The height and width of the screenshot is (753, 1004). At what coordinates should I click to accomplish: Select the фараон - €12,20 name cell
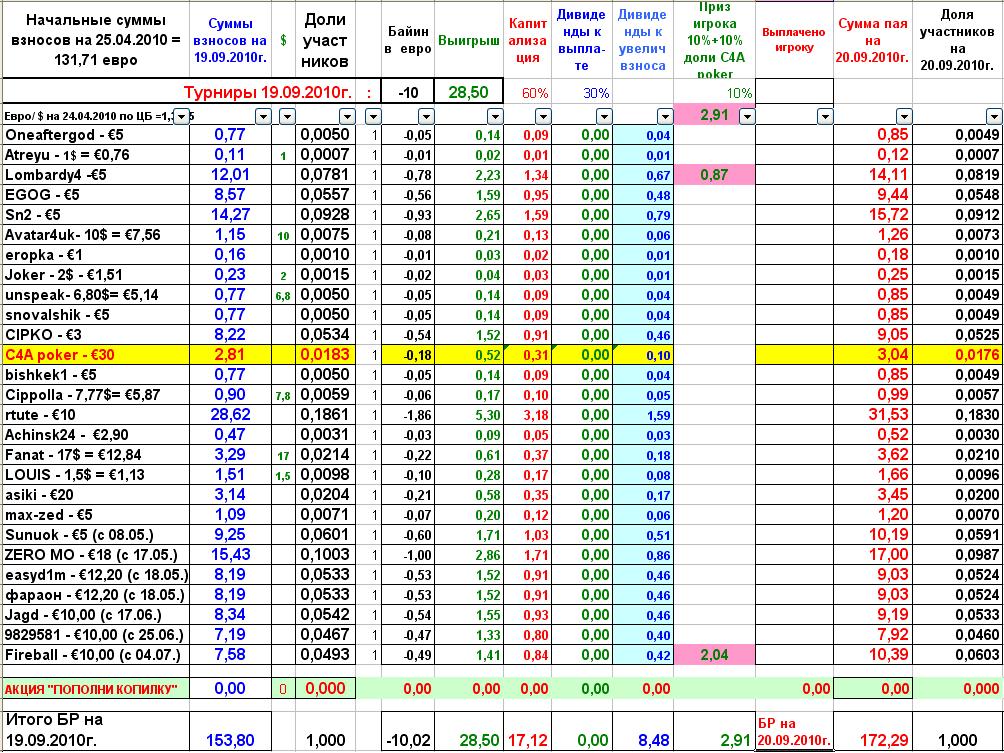[96, 594]
